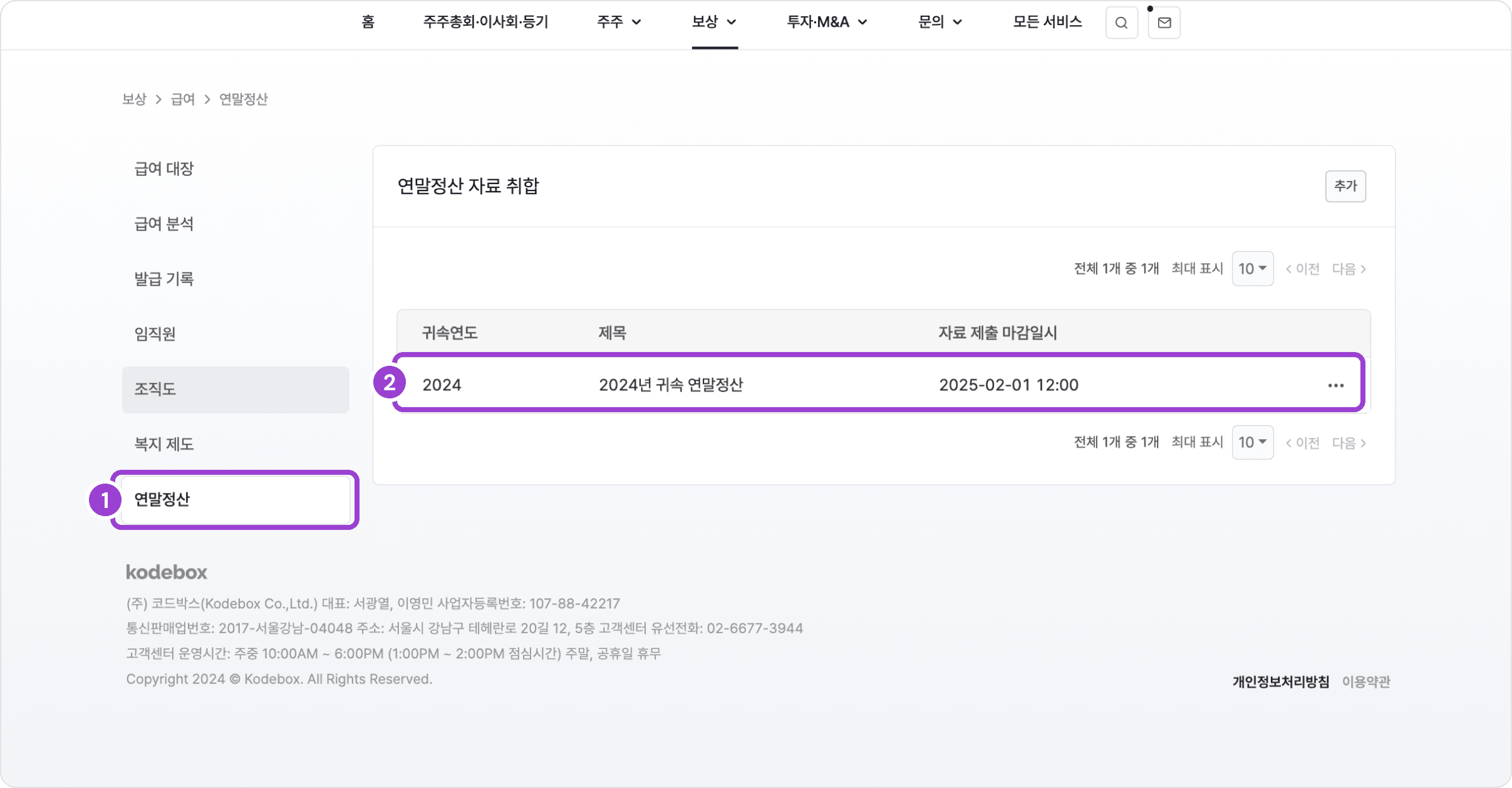This screenshot has height=788, width=1512.
Task: Click the search magnifier icon
Action: coord(1121,23)
